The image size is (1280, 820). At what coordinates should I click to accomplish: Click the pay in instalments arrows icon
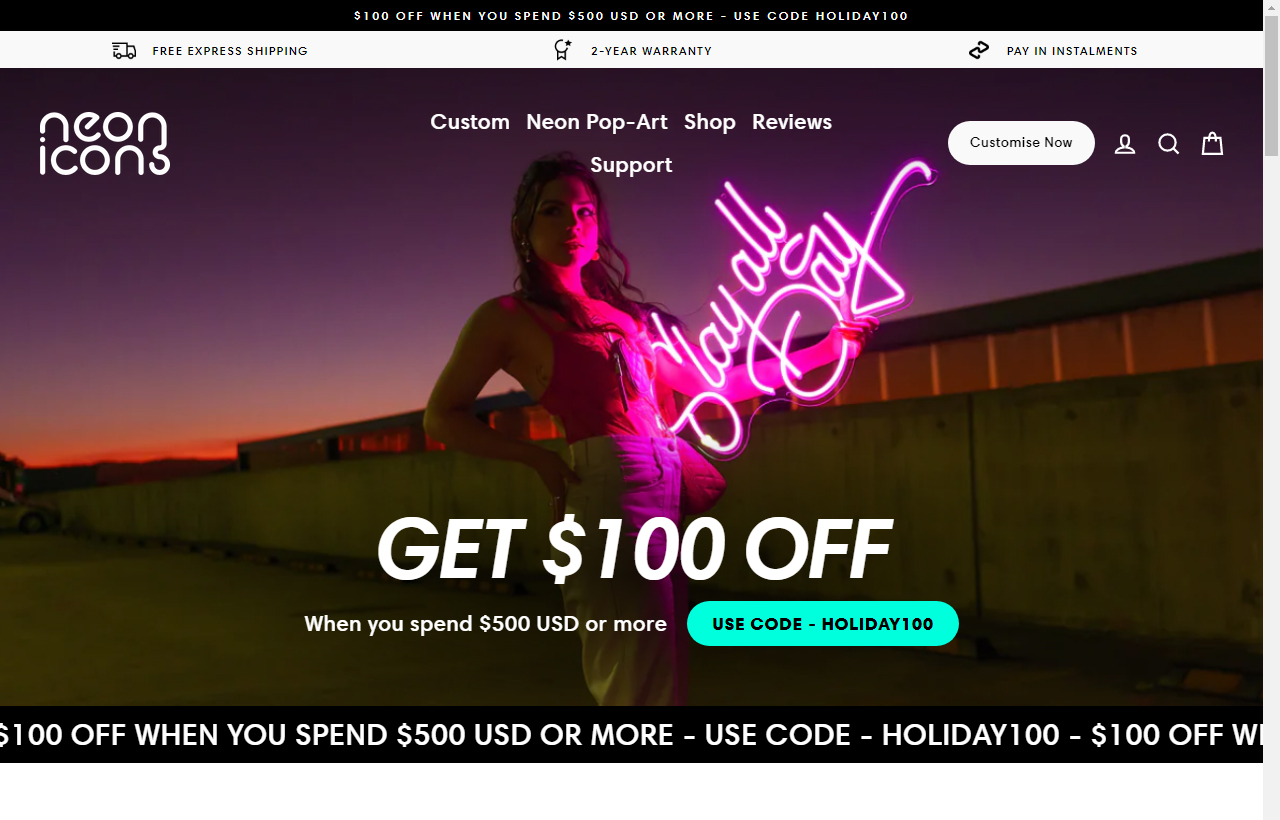pyautogui.click(x=979, y=50)
